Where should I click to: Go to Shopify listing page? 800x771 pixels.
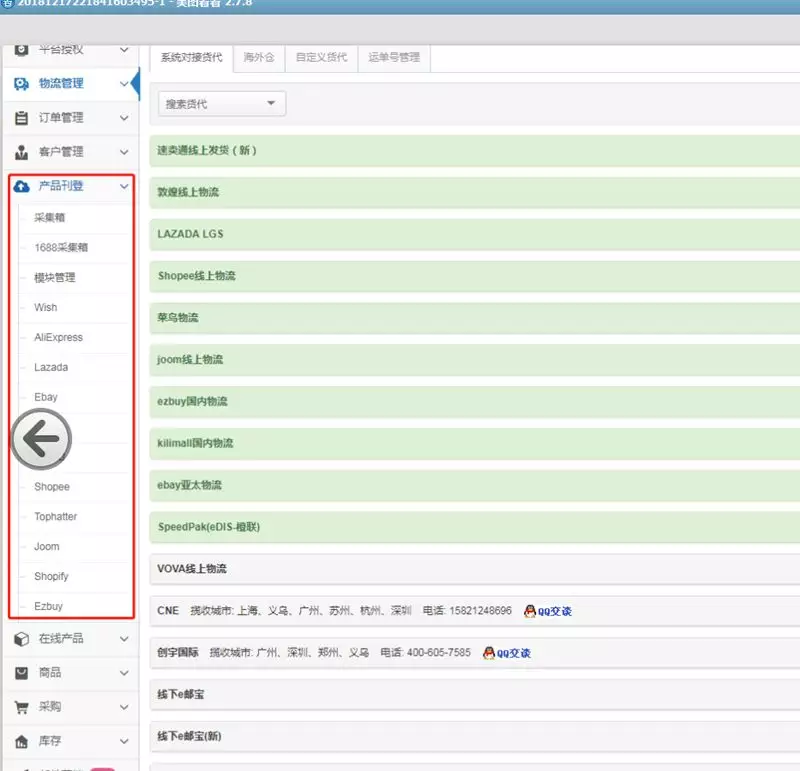pos(51,576)
